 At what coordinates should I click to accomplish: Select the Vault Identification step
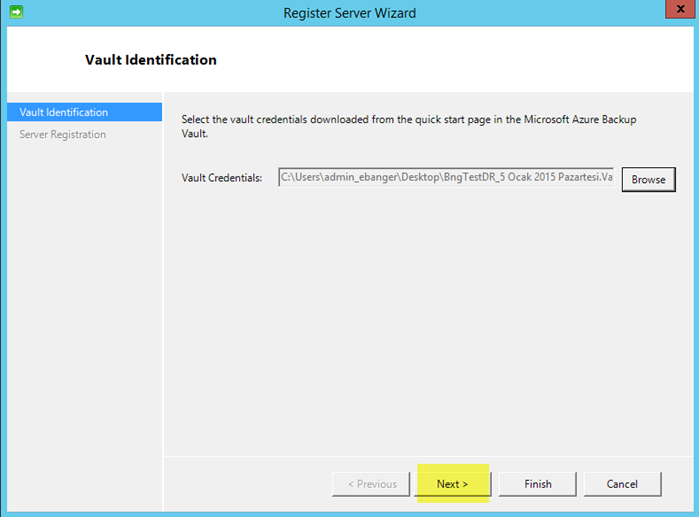click(x=85, y=112)
